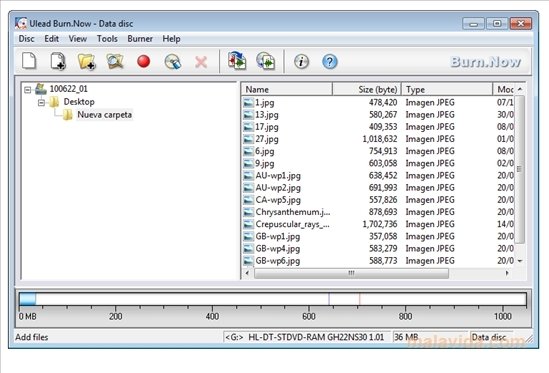Click the vertical scrollbar thumb
The image size is (549, 373).
pyautogui.click(x=520, y=170)
